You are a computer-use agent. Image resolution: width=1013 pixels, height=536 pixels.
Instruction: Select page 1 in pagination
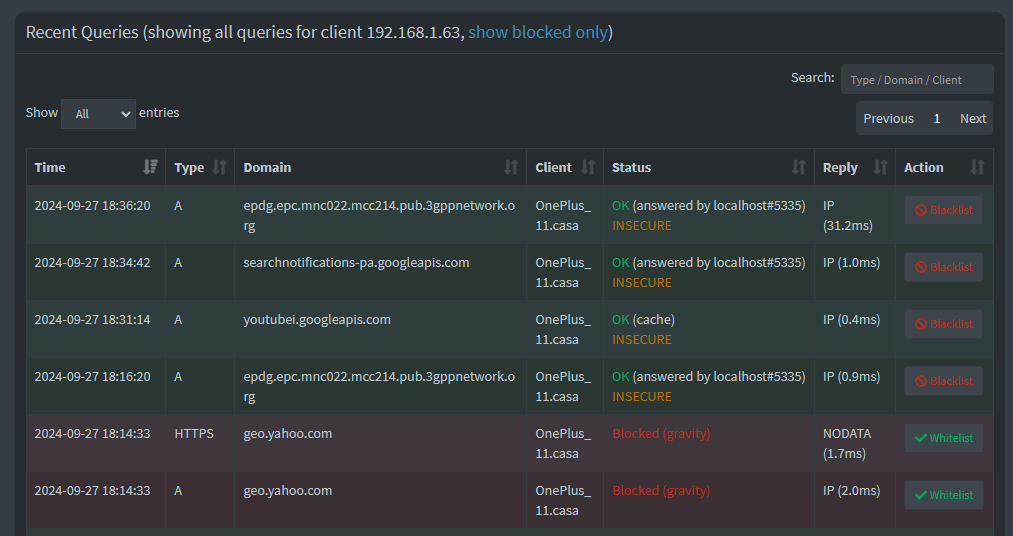(937, 118)
